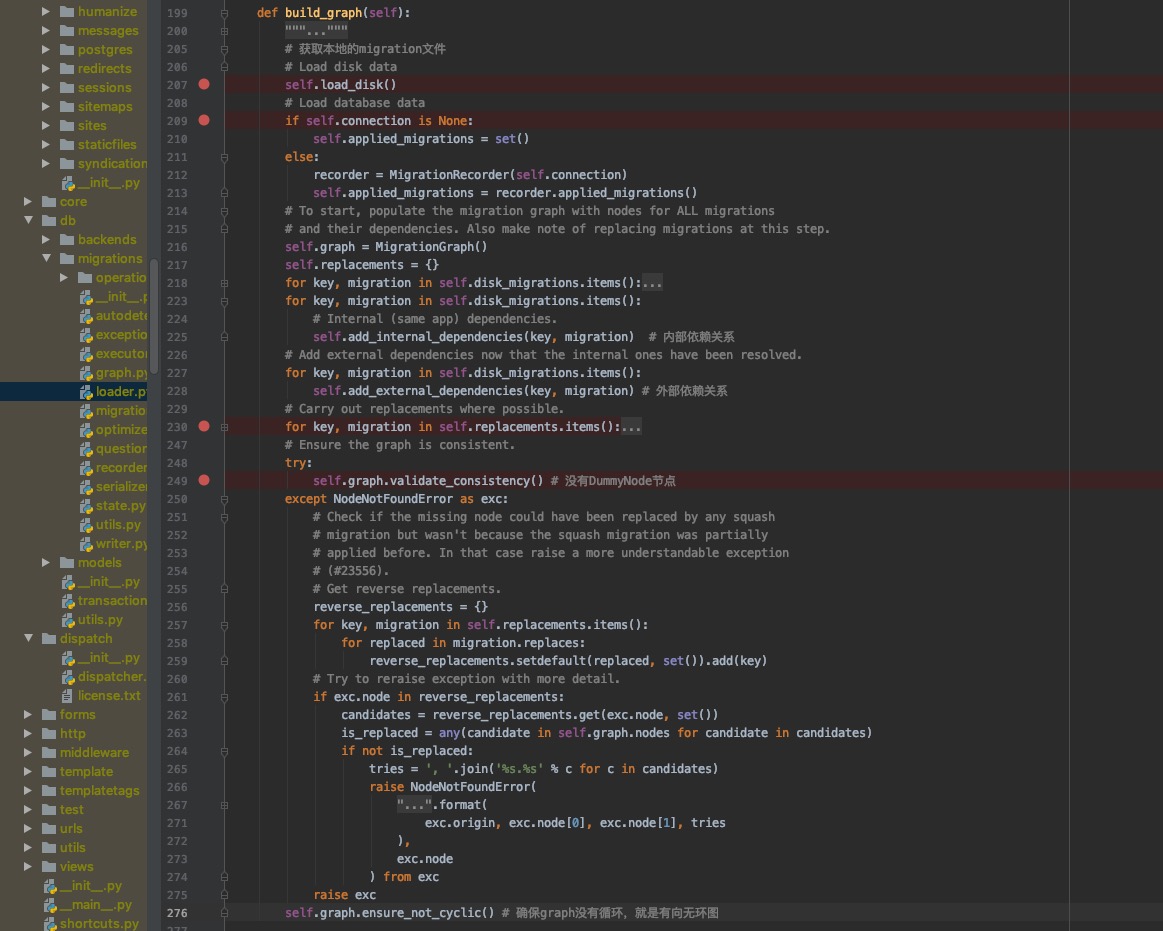Viewport: 1163px width, 931px height.
Task: Collapse the migrations folder arrow
Action: coord(46,258)
